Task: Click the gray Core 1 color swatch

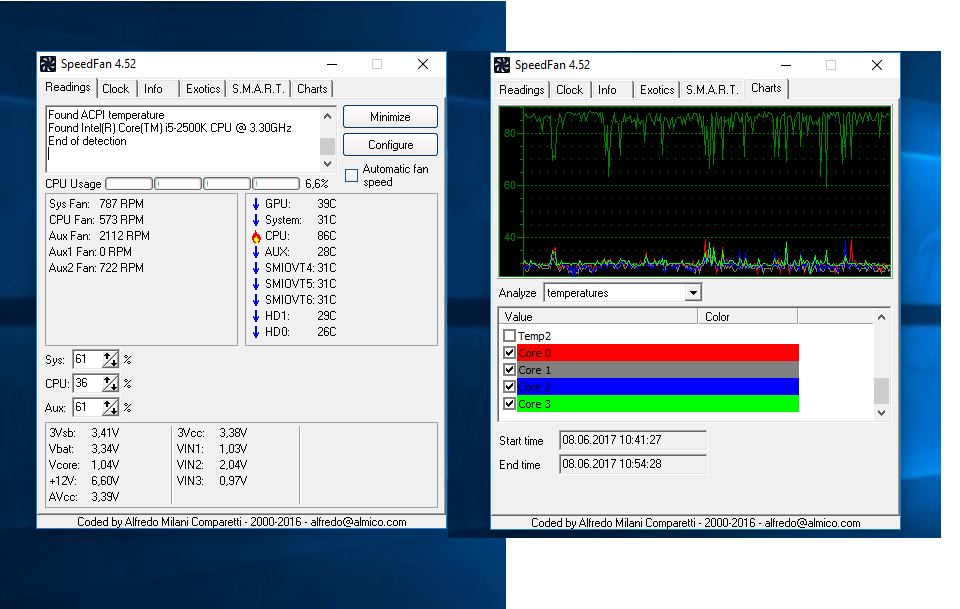Action: tap(658, 370)
